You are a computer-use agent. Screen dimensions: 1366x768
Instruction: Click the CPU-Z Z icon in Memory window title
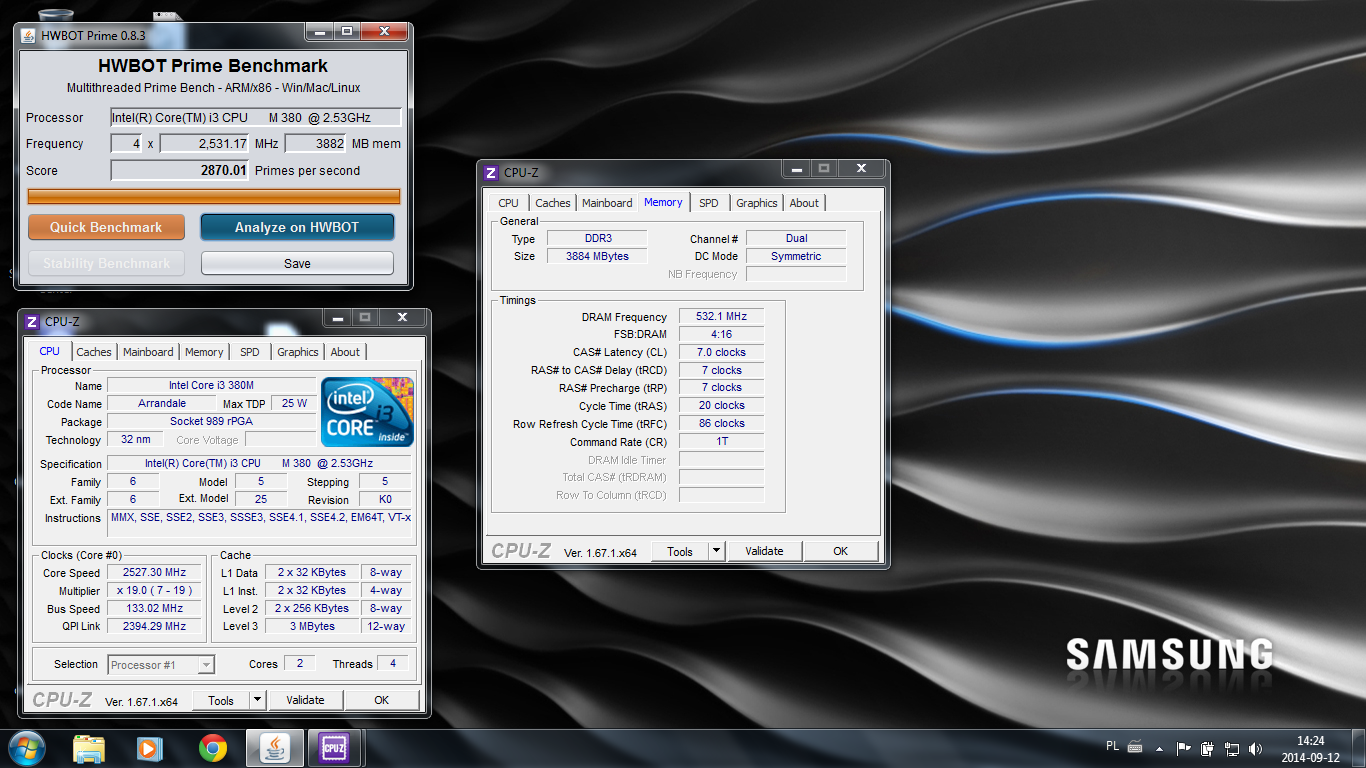click(x=491, y=173)
